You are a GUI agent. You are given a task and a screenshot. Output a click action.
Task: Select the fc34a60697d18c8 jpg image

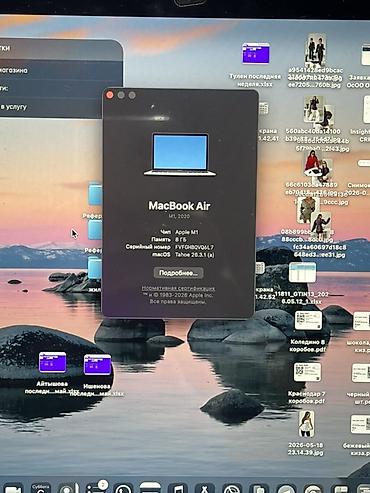(x=321, y=224)
